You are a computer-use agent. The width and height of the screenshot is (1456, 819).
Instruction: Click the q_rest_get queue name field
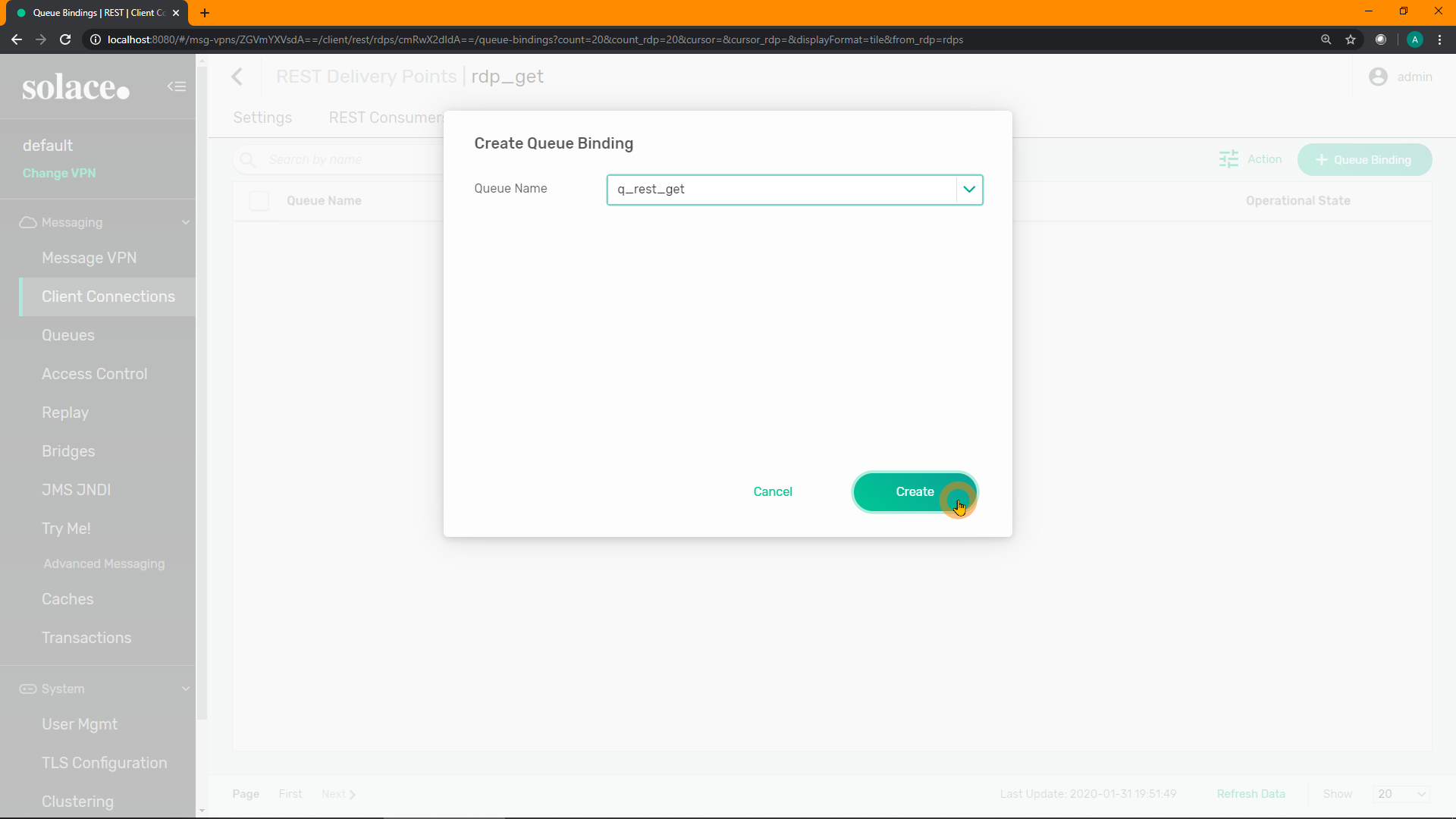pos(781,190)
